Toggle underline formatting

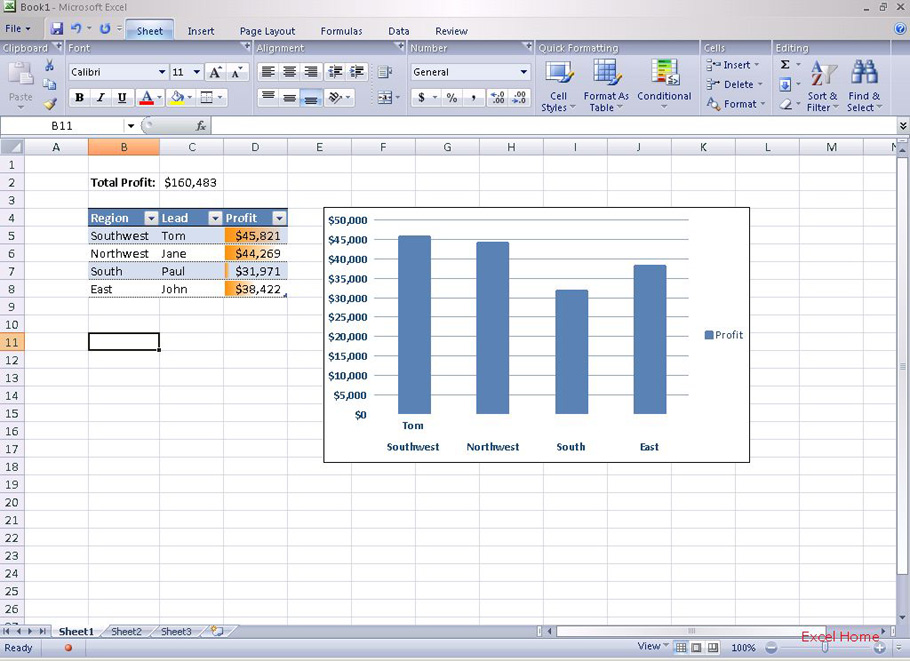click(122, 98)
